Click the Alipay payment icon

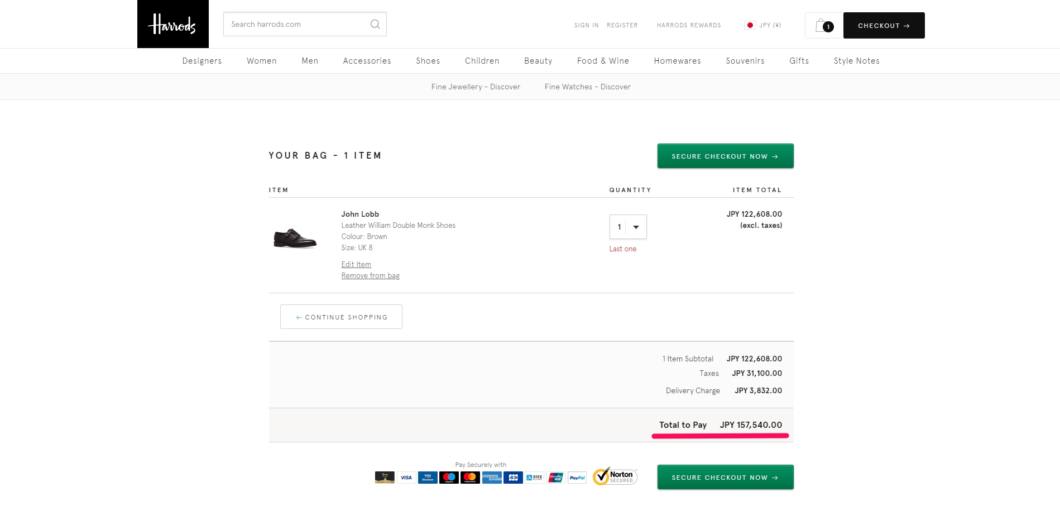coord(534,477)
